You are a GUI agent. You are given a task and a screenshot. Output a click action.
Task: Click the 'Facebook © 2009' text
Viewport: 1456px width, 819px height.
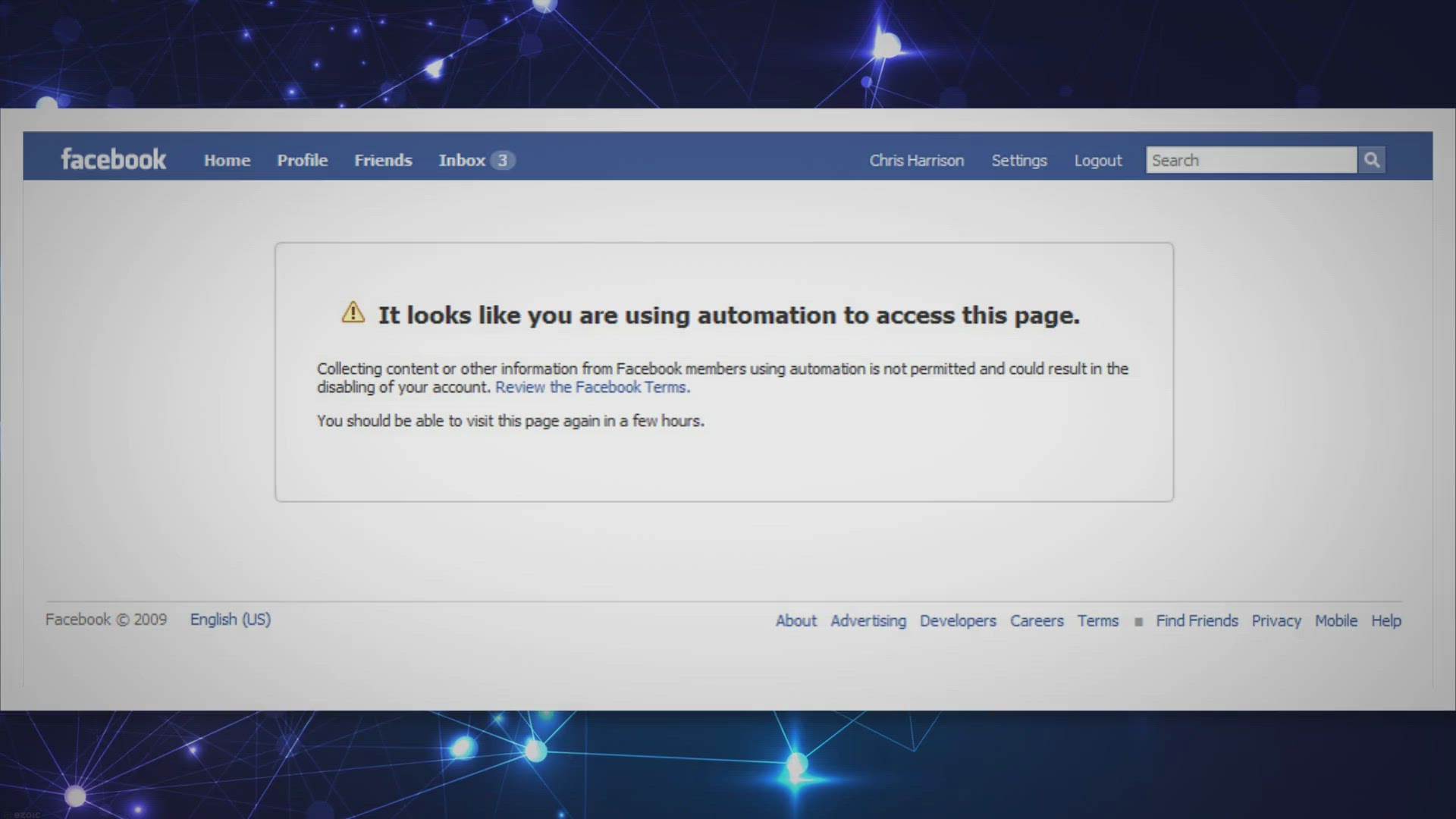tap(106, 620)
